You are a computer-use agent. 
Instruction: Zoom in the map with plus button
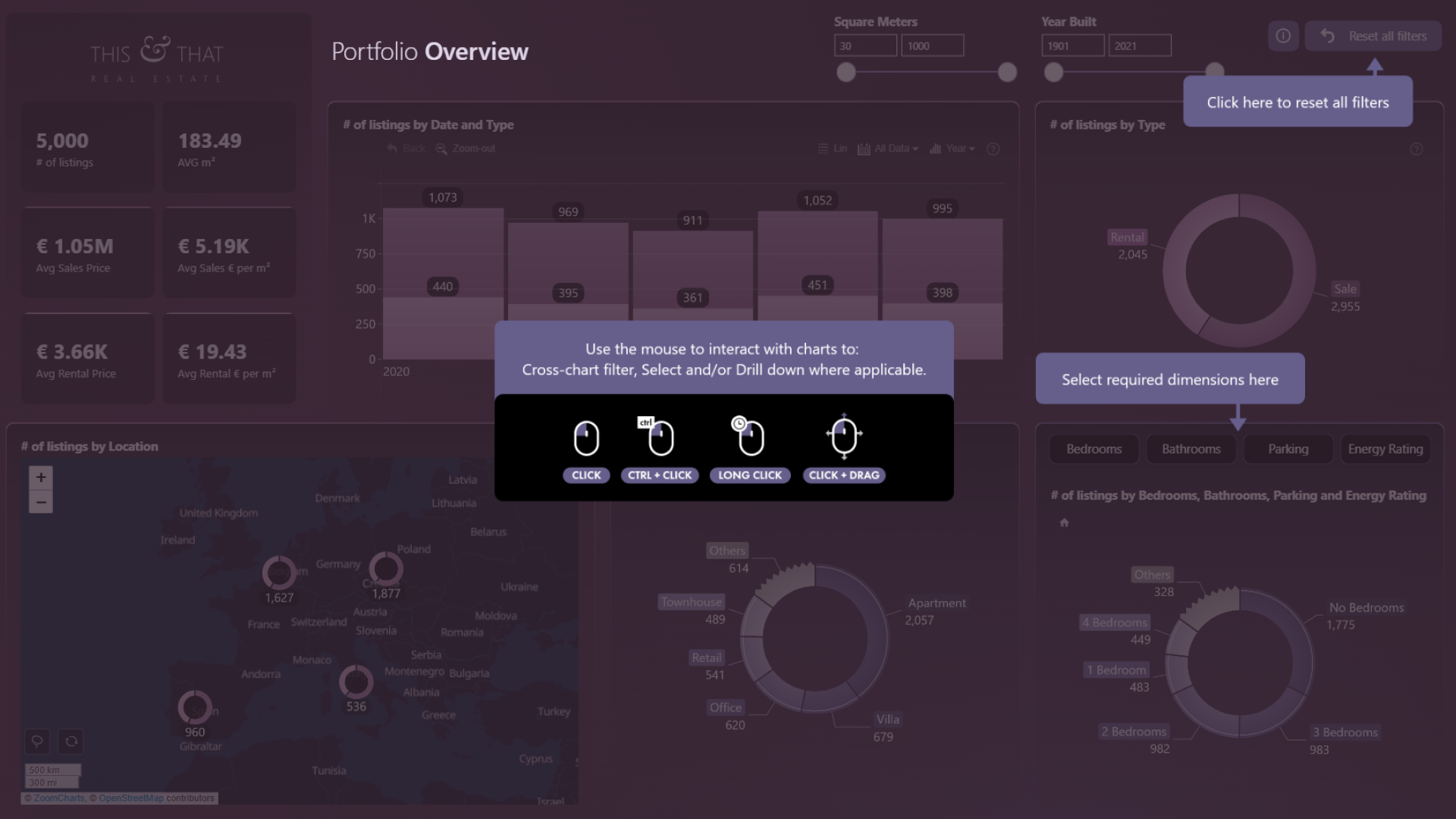point(41,477)
